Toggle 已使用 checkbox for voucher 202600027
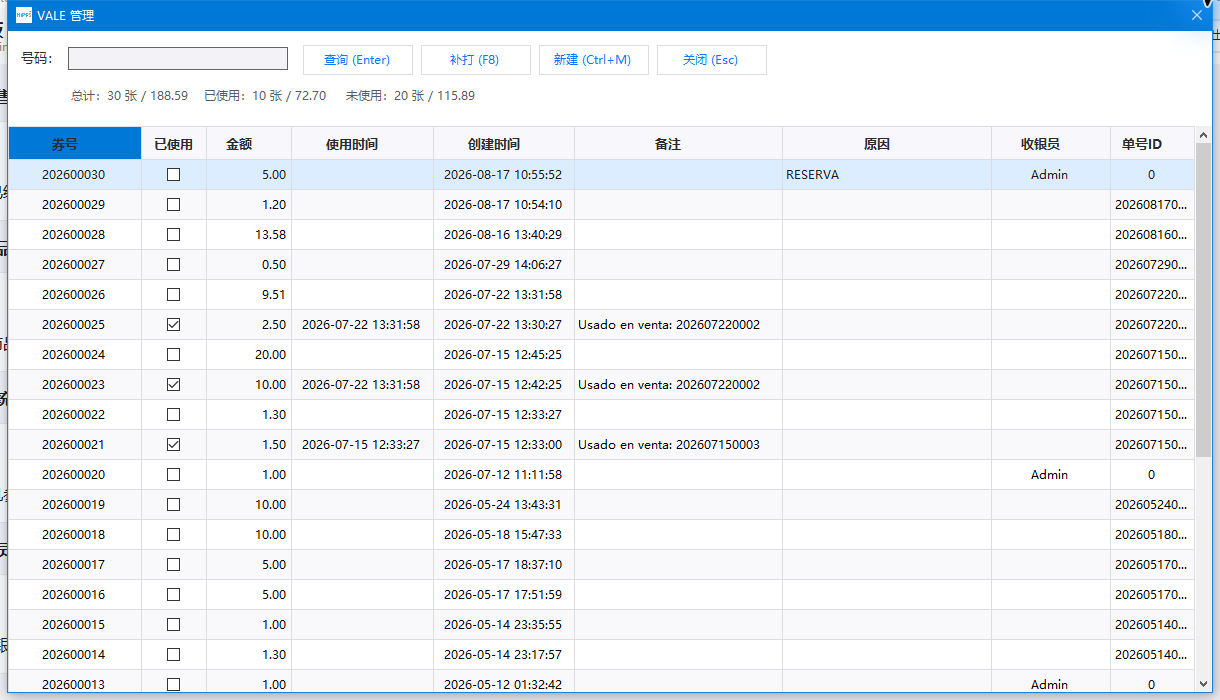Viewport: 1220px width, 700px height. point(174,265)
